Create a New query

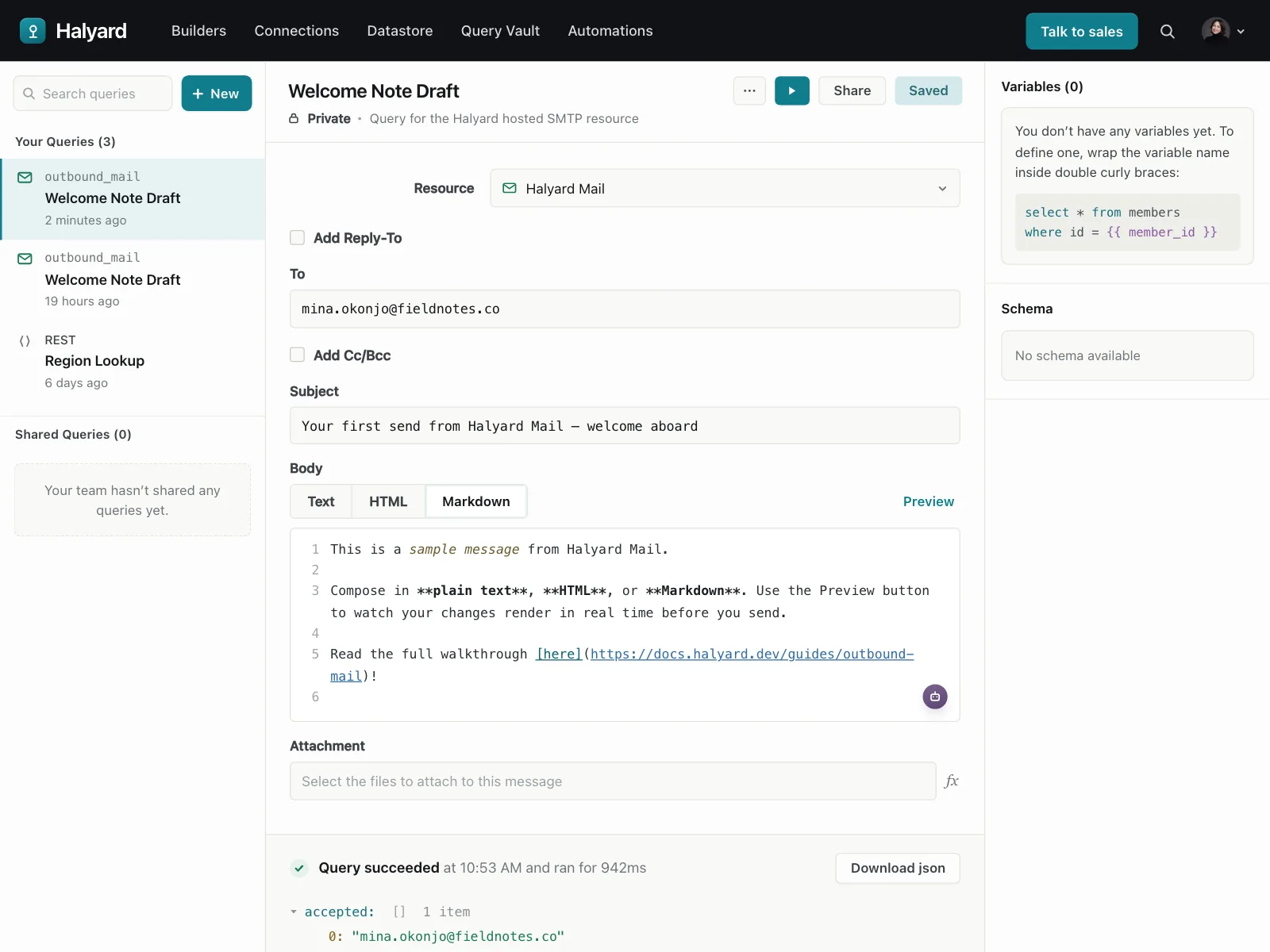pos(217,94)
